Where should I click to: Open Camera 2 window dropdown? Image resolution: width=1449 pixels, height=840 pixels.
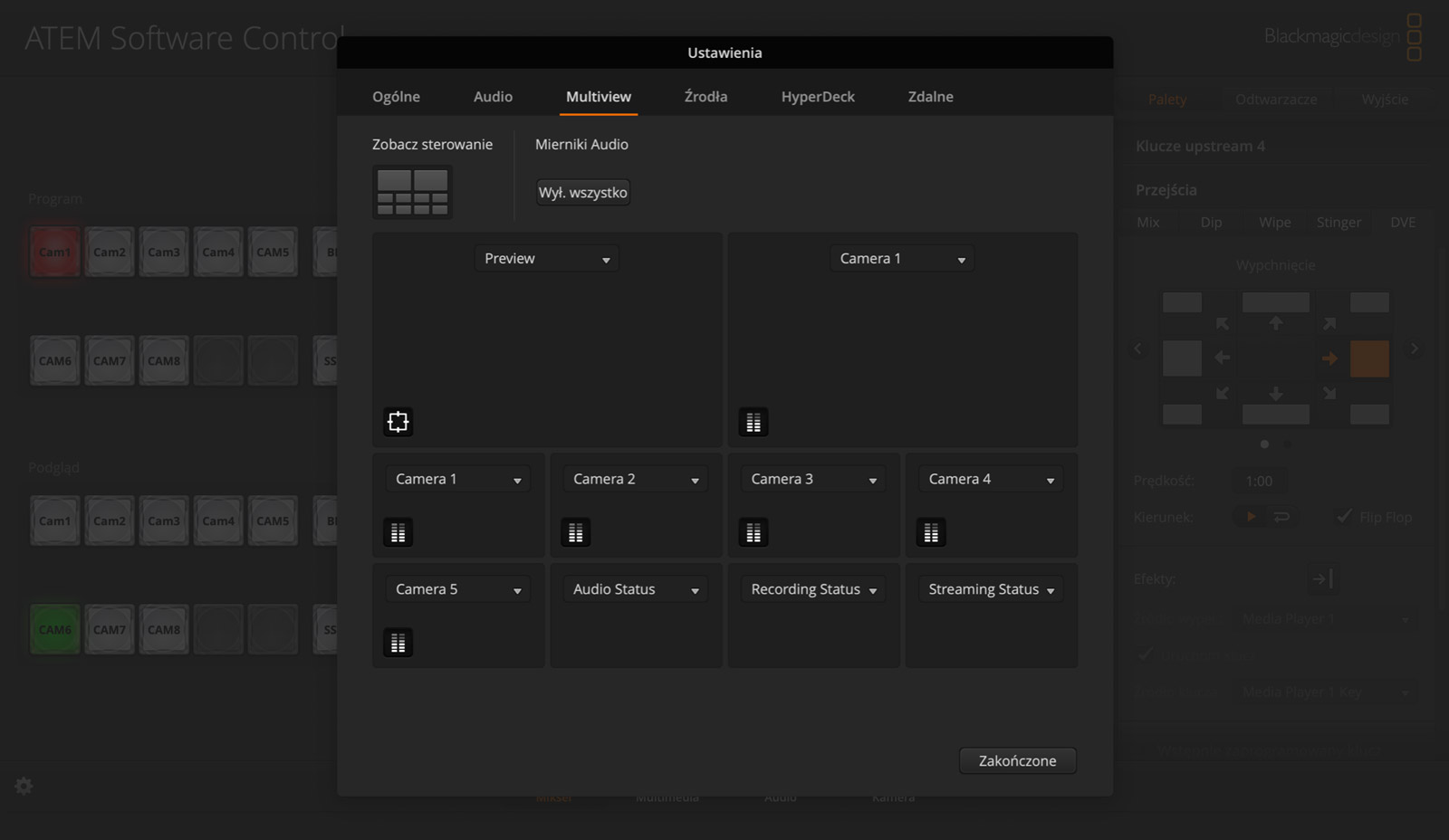[636, 479]
